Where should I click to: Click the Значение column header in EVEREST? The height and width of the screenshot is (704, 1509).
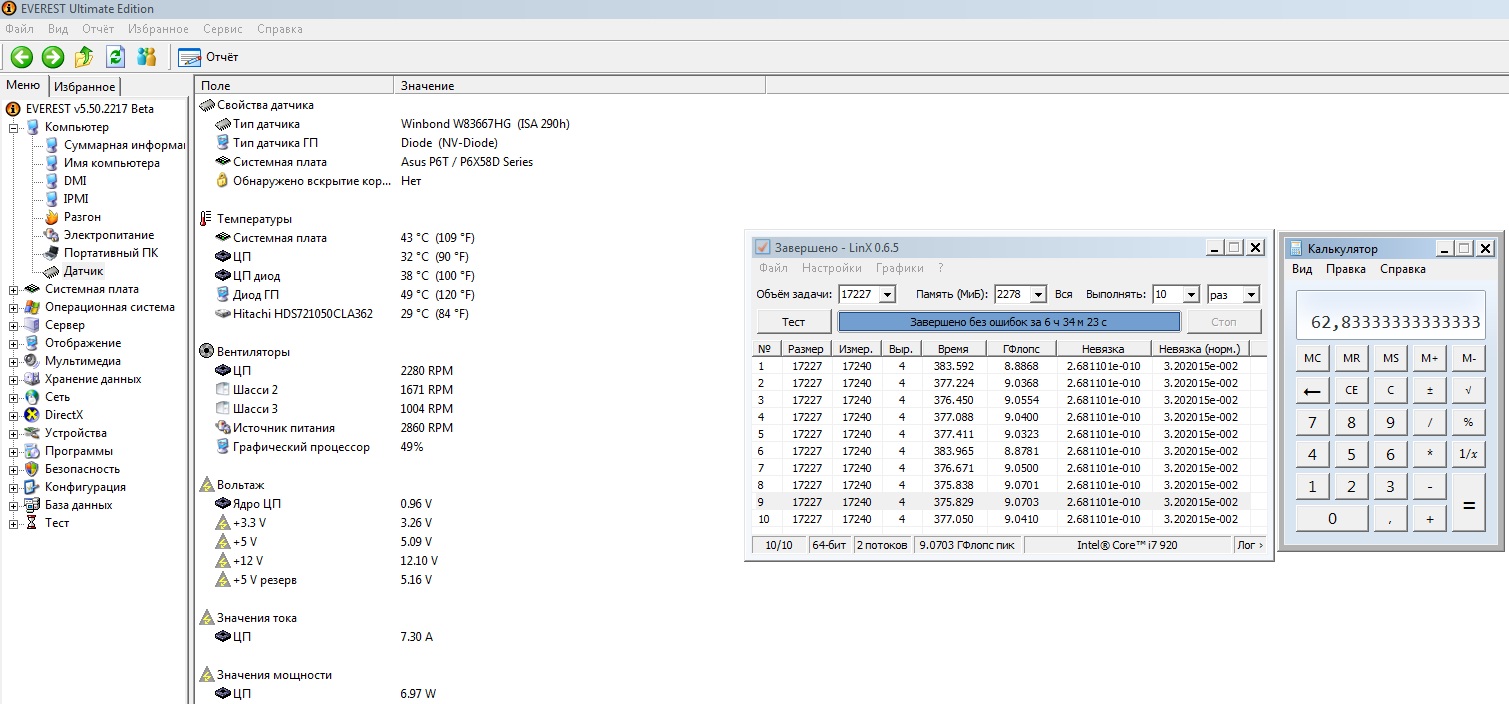(579, 86)
